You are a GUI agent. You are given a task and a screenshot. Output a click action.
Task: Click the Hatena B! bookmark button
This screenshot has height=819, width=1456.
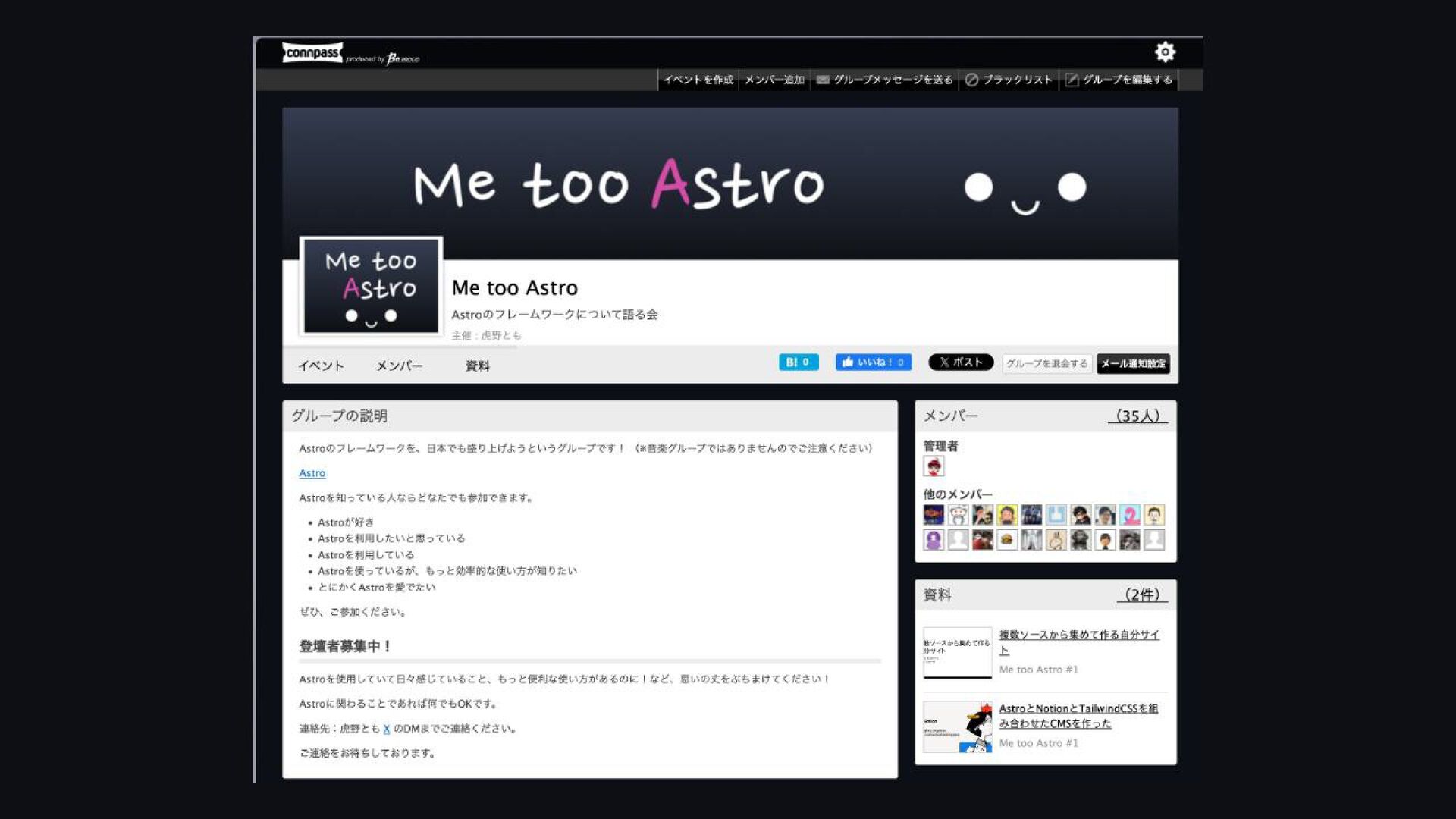click(x=799, y=362)
